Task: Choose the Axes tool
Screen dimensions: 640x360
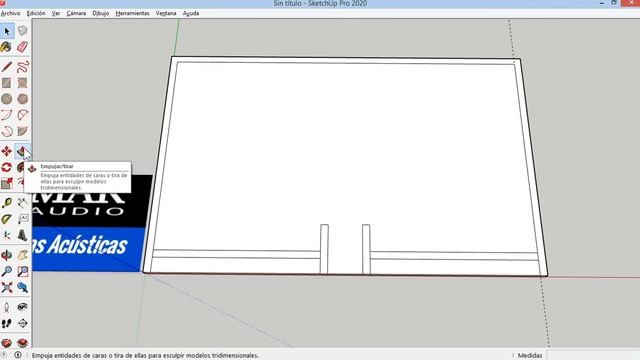Action: point(7,235)
